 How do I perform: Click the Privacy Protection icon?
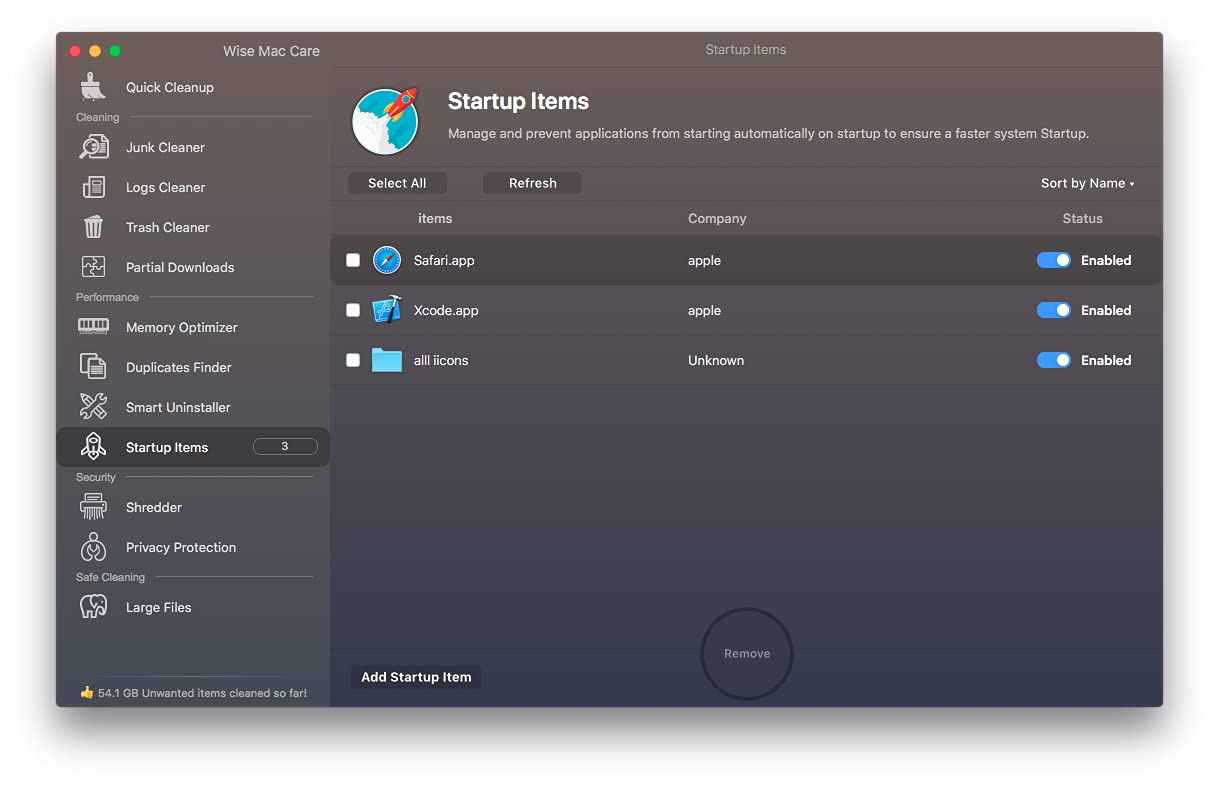click(93, 547)
